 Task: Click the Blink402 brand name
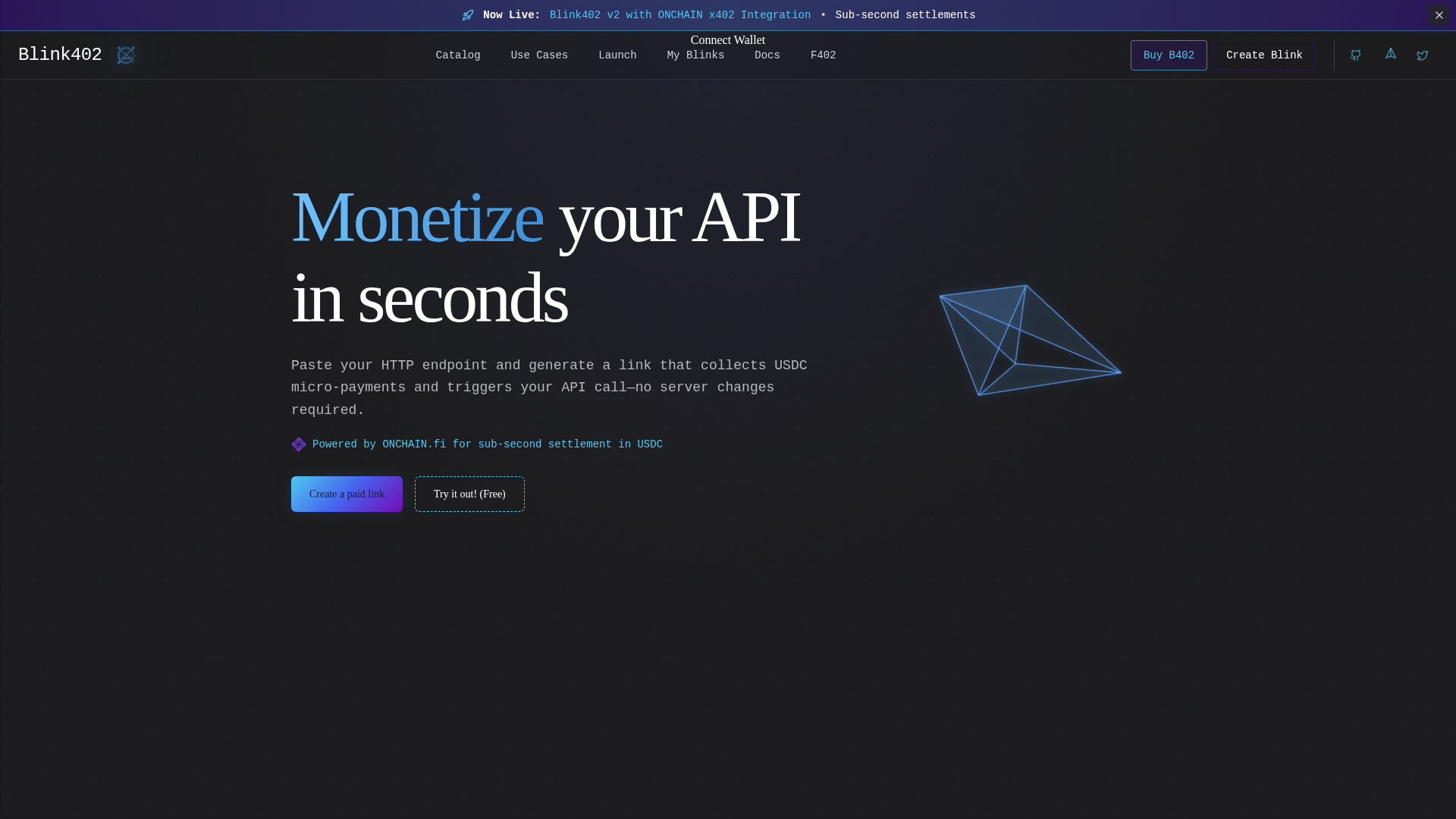[x=60, y=55]
